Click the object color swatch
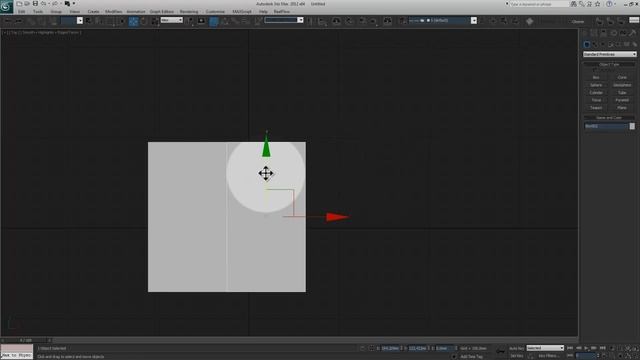This screenshot has height=360, width=640. (x=632, y=126)
